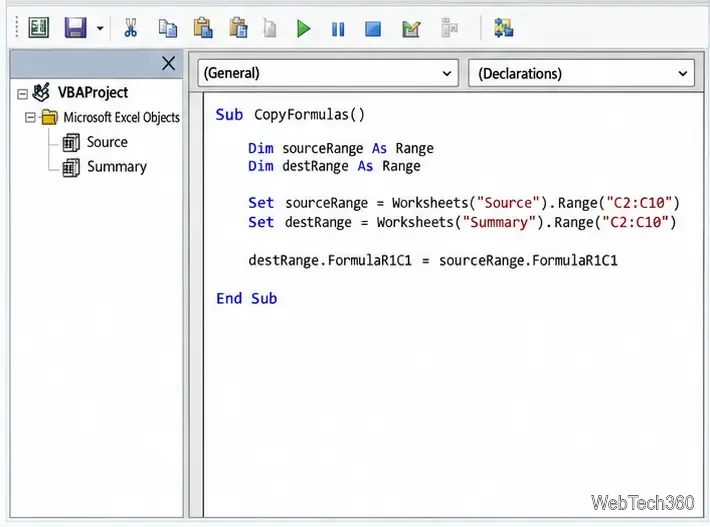Cut selected code with scissors icon
710x527 pixels.
point(131,28)
